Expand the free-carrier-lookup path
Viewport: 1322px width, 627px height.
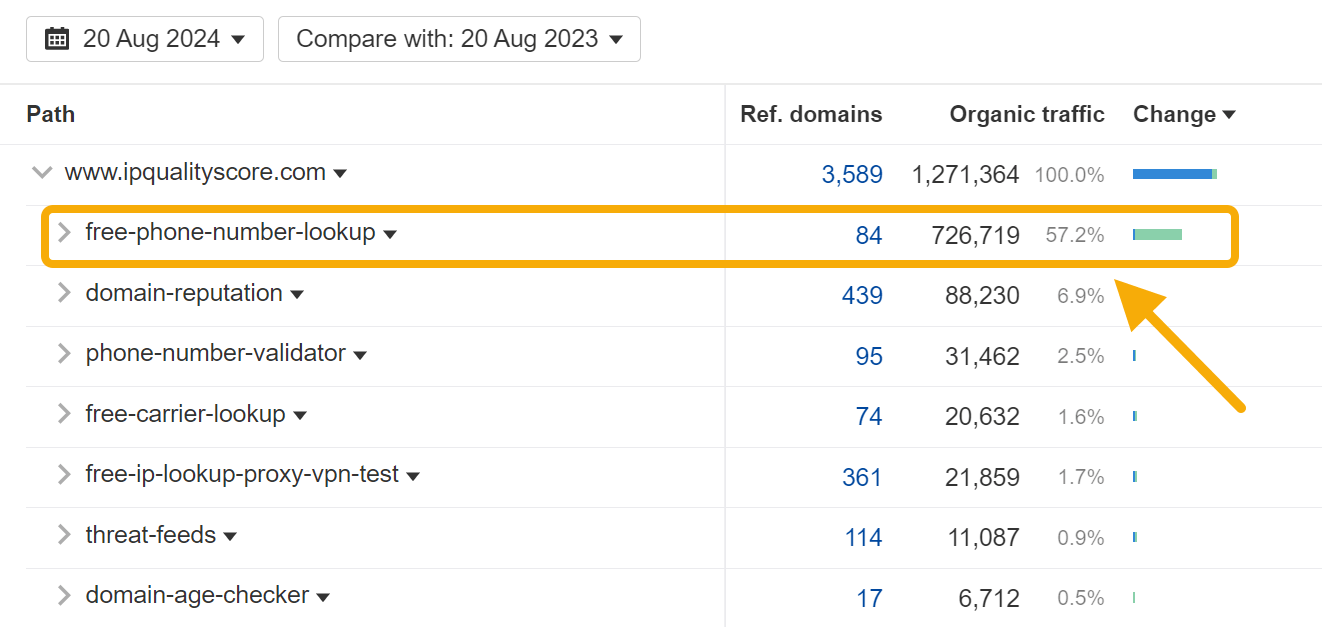tap(64, 415)
